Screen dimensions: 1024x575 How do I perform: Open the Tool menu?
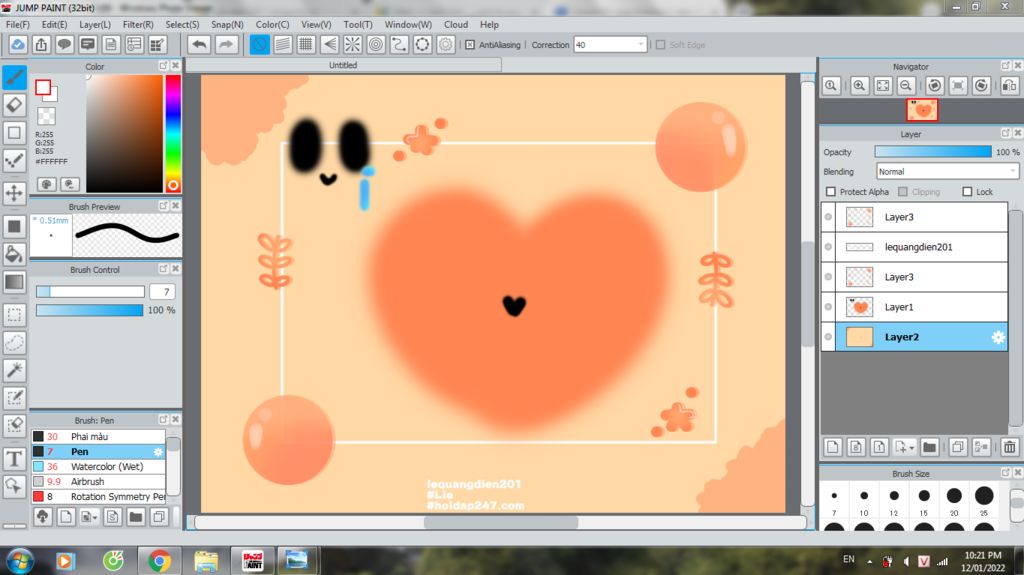358,24
